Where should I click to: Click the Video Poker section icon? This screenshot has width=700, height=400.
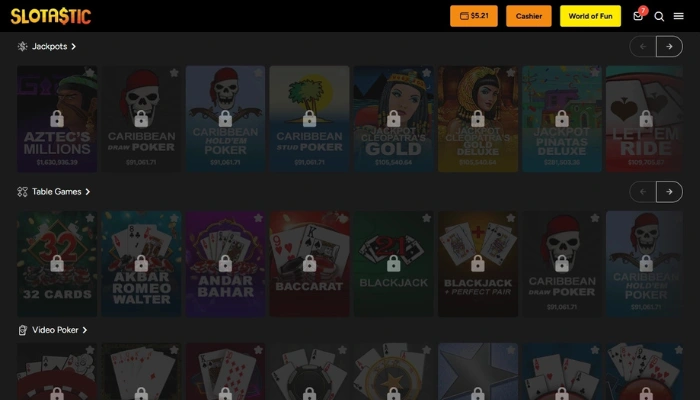tap(22, 330)
